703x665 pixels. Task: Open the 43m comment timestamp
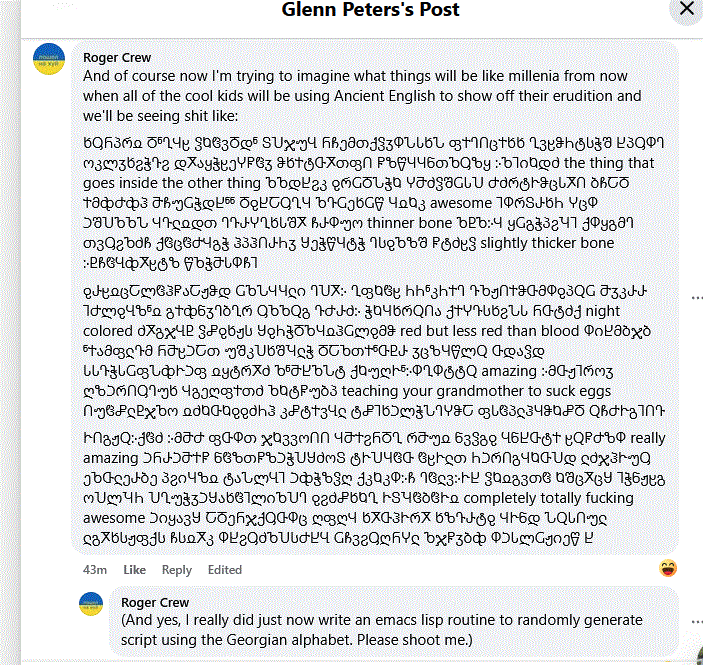coord(95,570)
